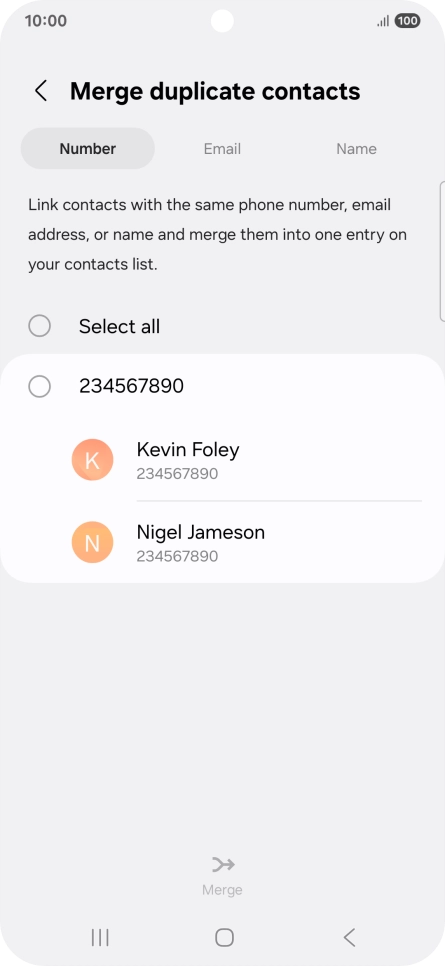
Task: Tap the edge panel handle on the right side
Action: point(442,251)
